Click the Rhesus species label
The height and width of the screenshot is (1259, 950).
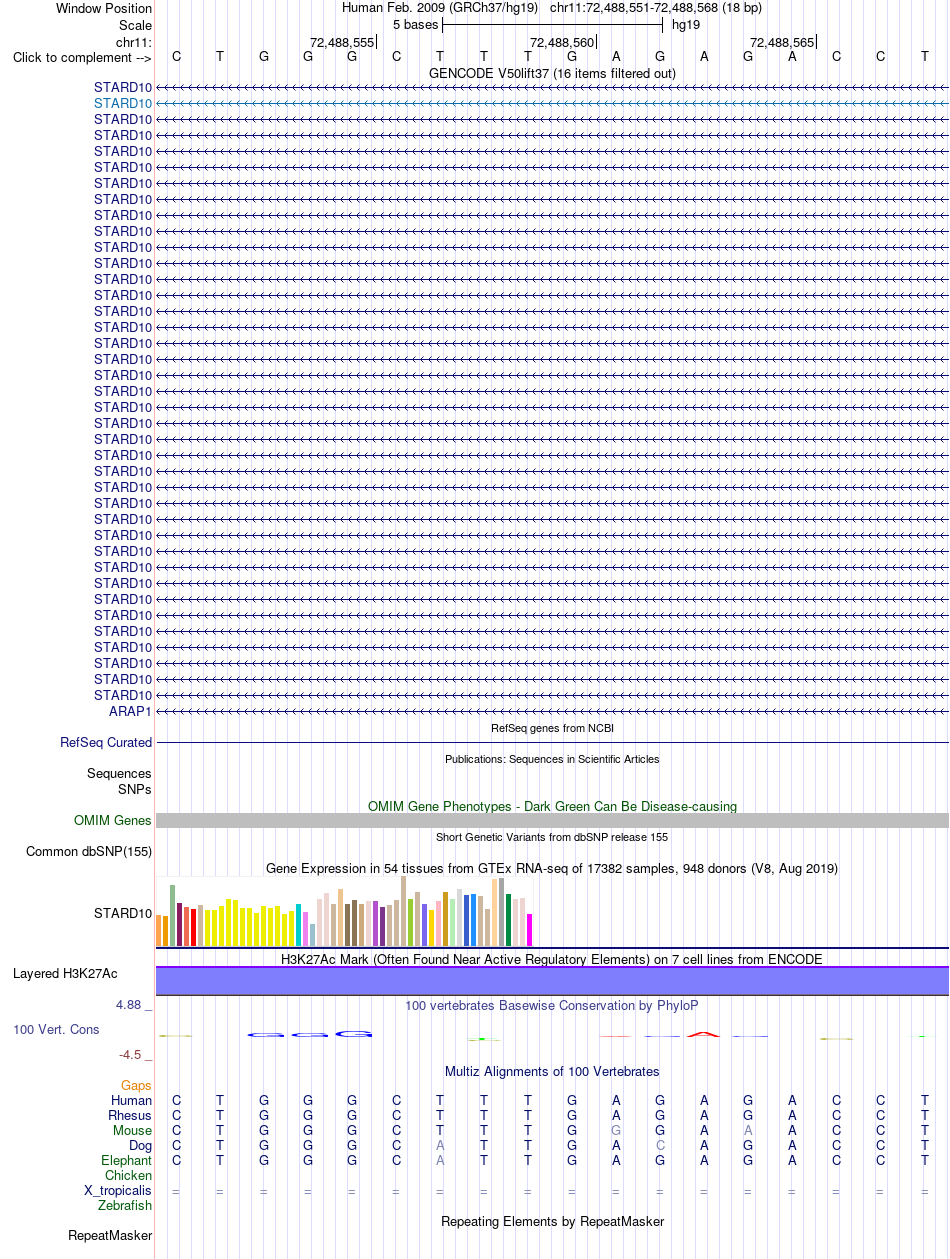click(x=130, y=1116)
